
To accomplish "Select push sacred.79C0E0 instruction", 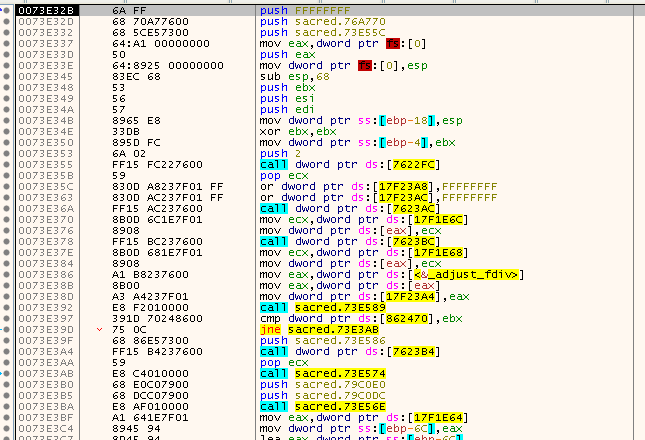I will [322, 384].
